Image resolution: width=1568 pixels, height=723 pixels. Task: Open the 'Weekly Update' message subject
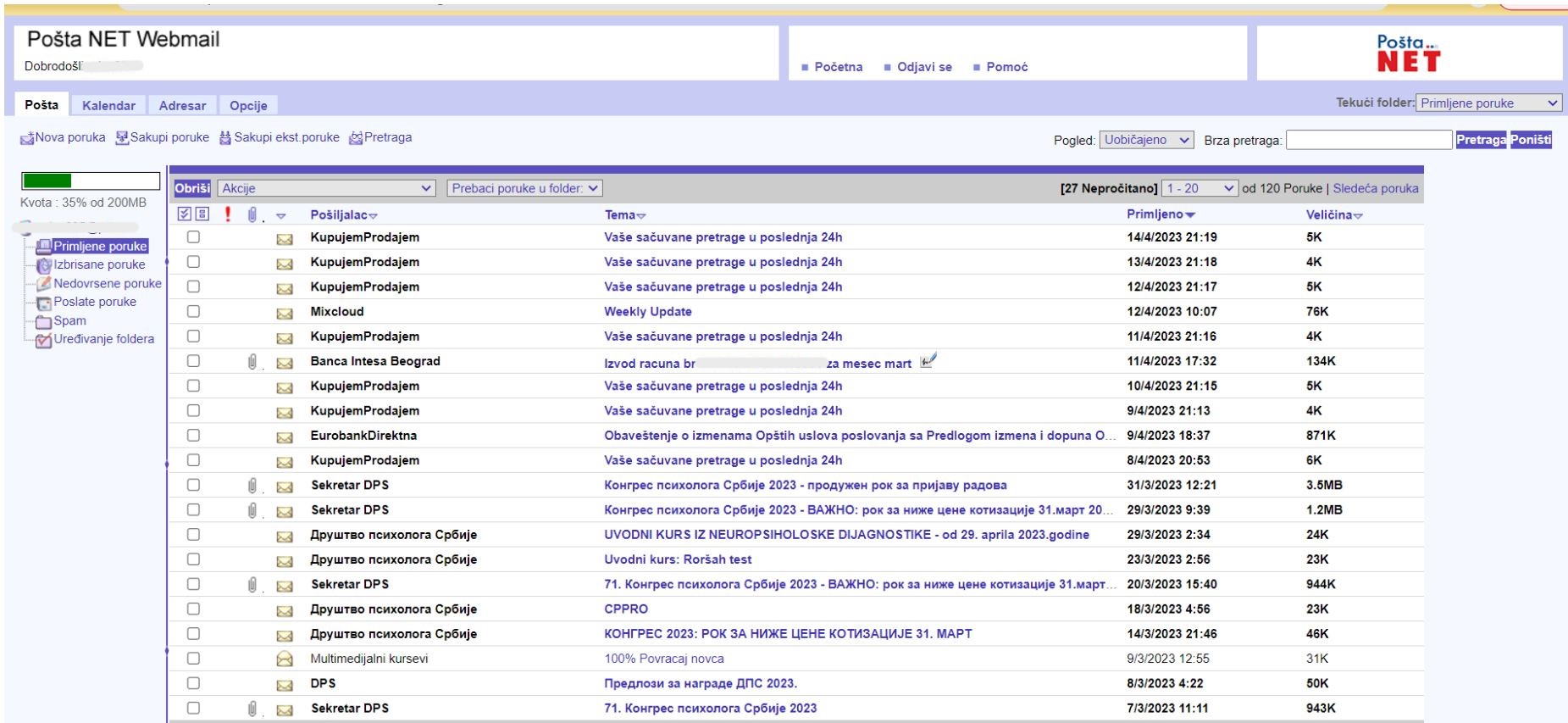(x=648, y=312)
